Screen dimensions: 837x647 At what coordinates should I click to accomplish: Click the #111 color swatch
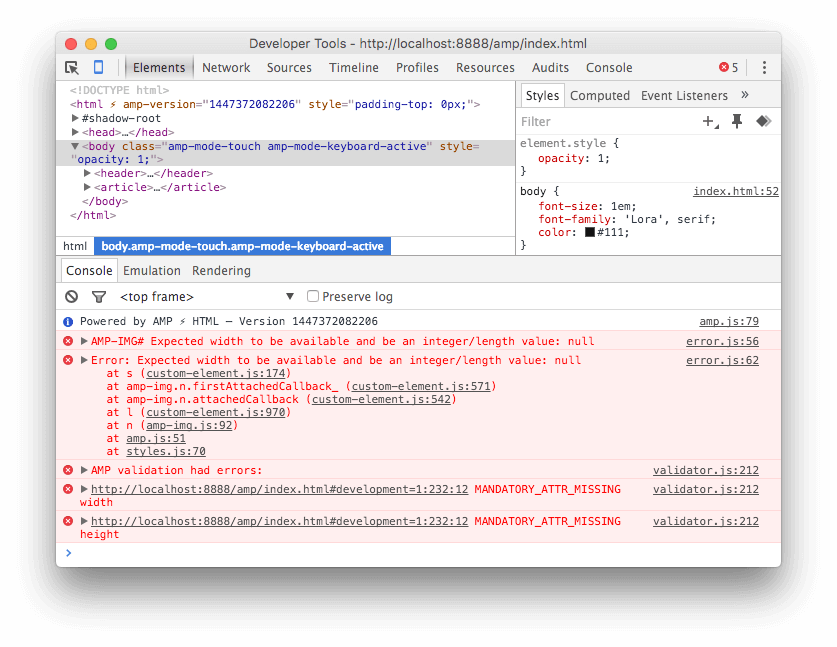click(x=589, y=232)
